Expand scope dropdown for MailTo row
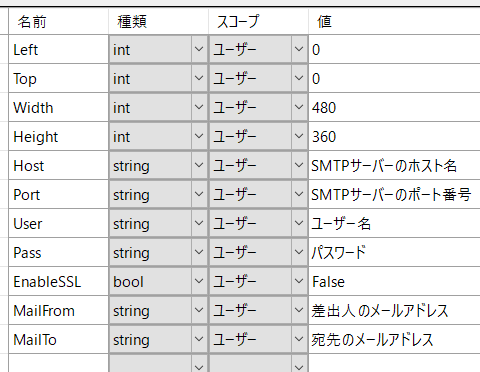 click(x=299, y=339)
